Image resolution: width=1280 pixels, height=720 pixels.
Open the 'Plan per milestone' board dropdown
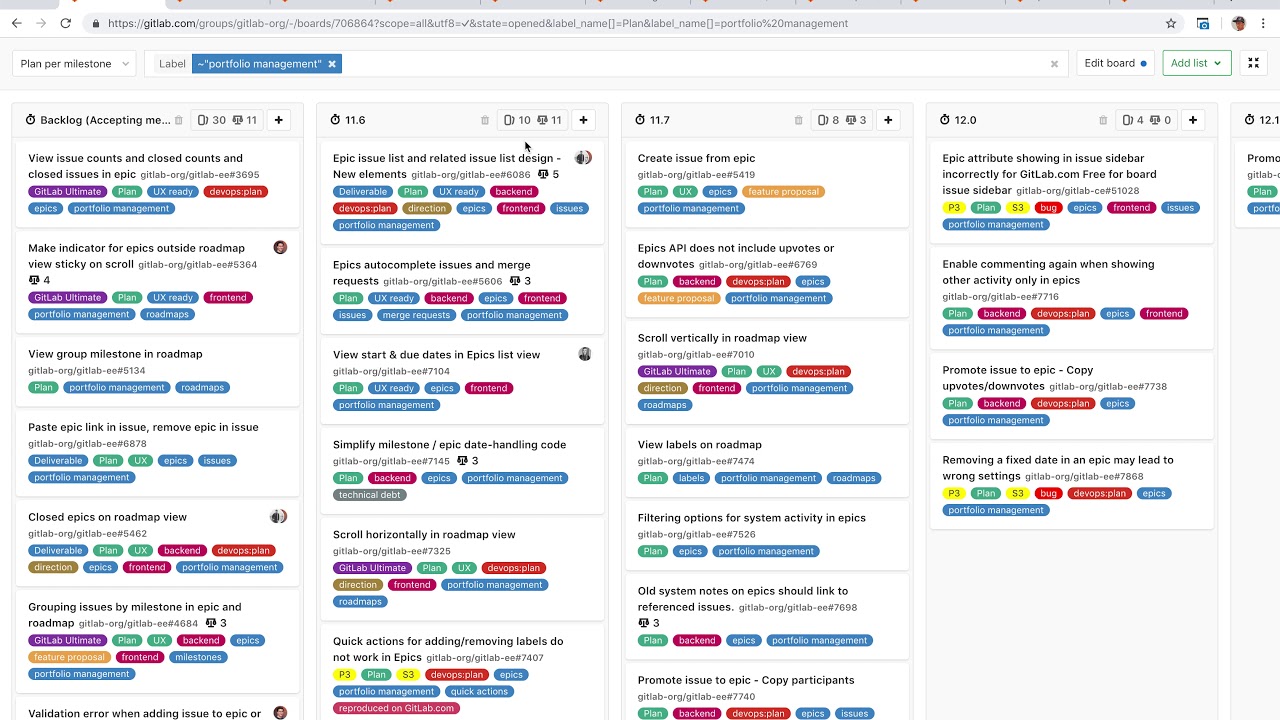click(x=74, y=64)
